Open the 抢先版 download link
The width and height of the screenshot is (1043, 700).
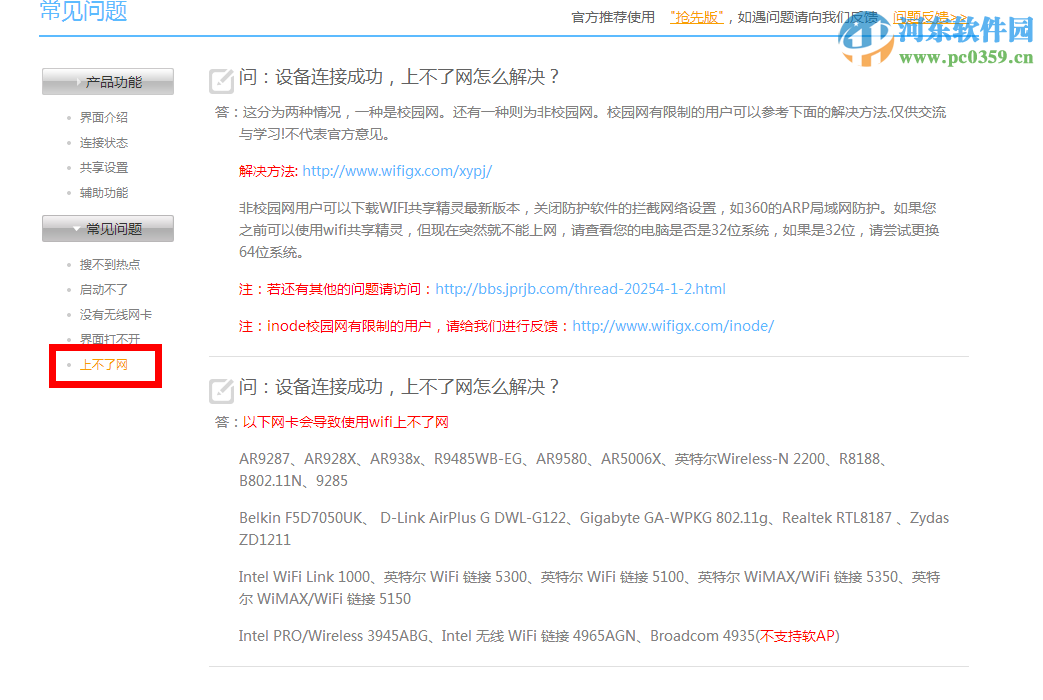pyautogui.click(x=696, y=17)
